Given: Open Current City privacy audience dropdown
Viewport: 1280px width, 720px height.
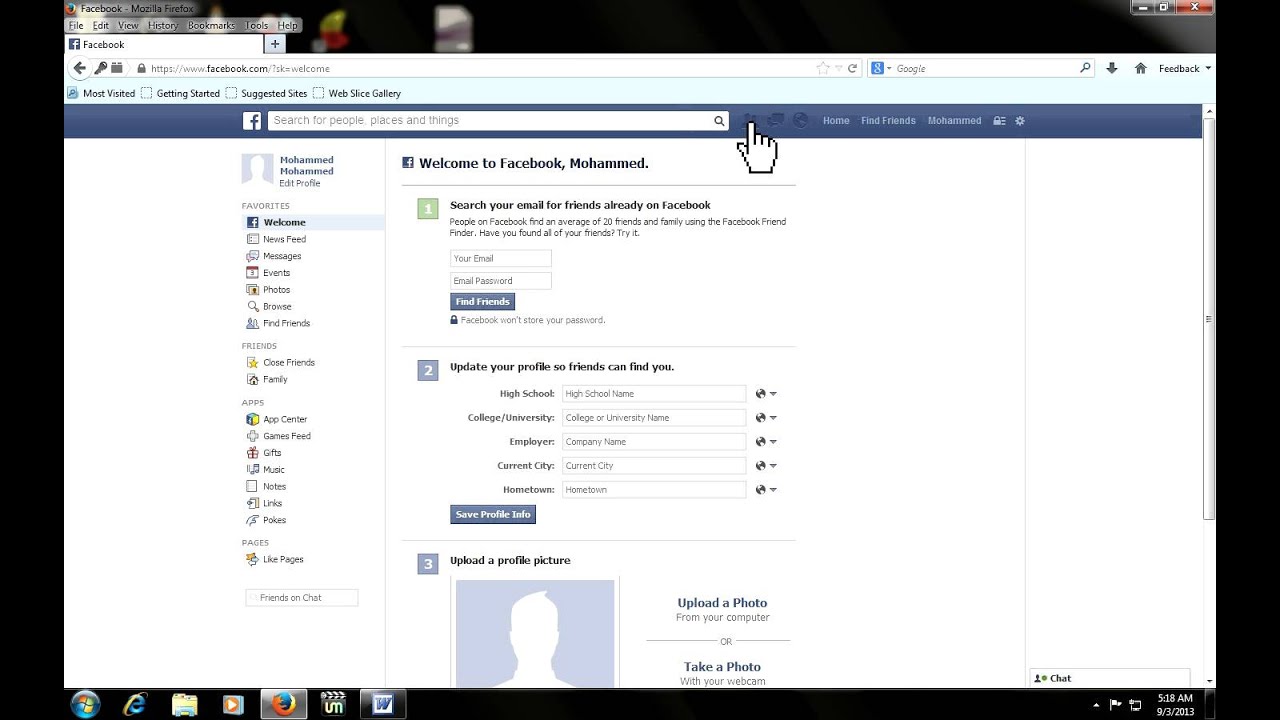Looking at the screenshot, I should coord(766,466).
